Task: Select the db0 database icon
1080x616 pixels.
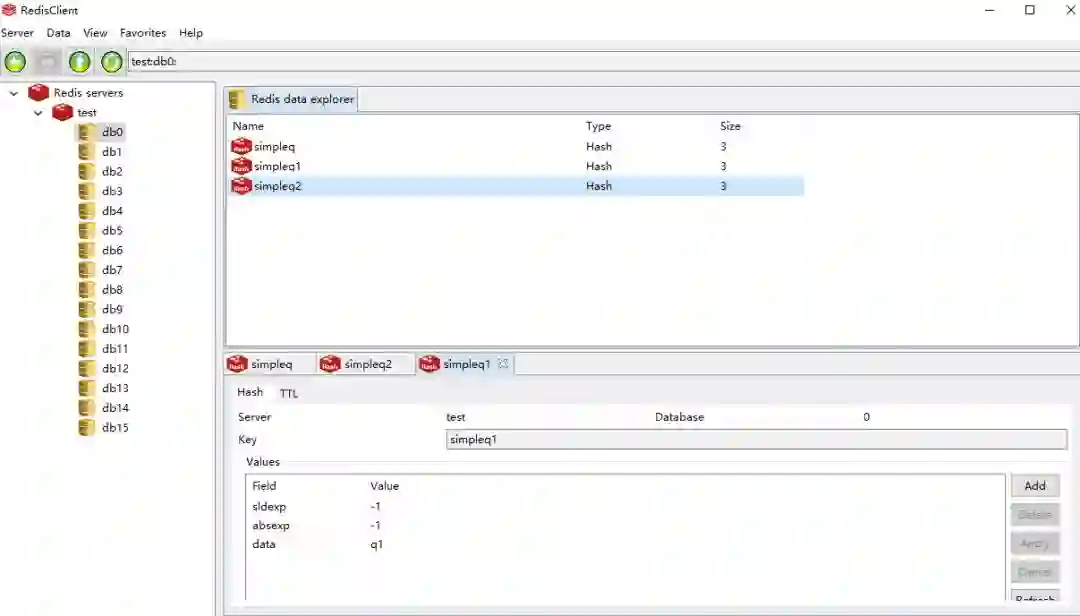Action: tap(87, 132)
